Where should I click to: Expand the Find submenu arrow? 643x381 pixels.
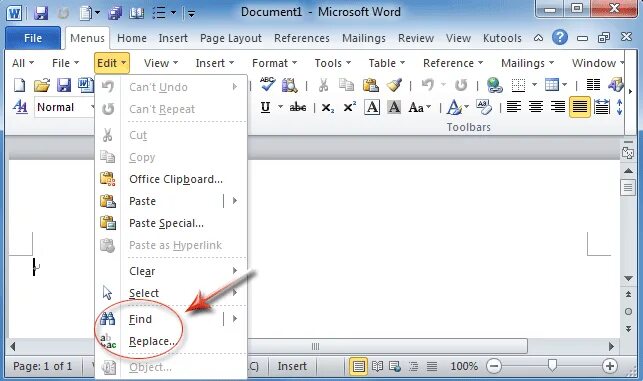(x=235, y=319)
